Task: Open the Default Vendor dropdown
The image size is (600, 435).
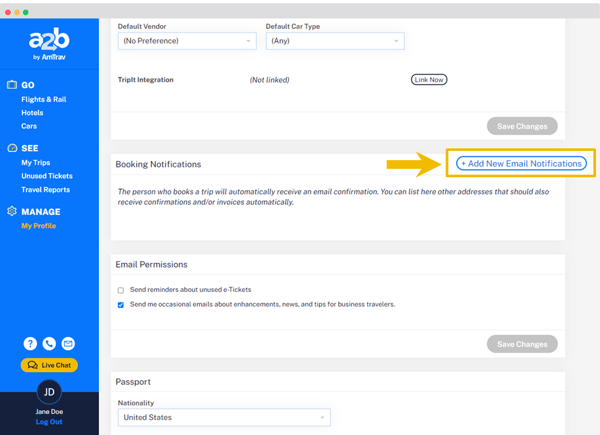Action: (x=187, y=41)
